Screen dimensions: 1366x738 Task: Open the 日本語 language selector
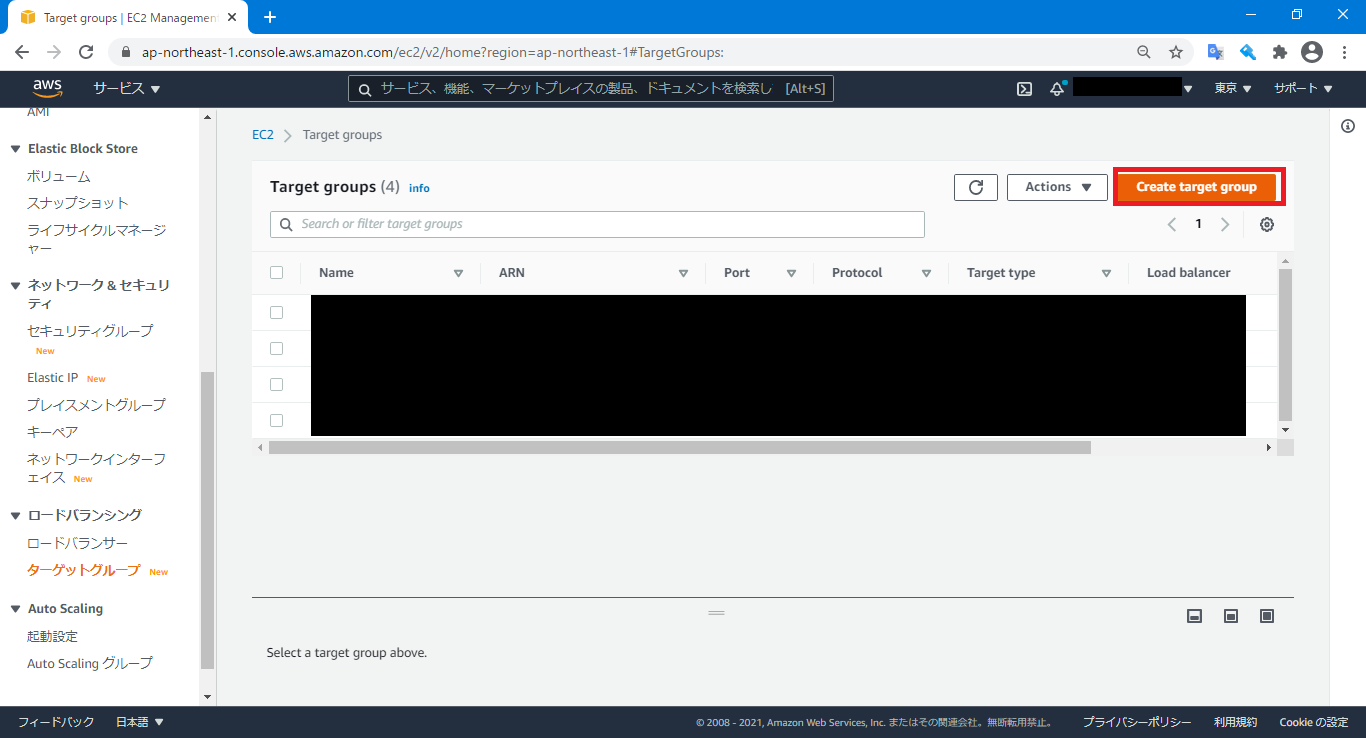140,722
